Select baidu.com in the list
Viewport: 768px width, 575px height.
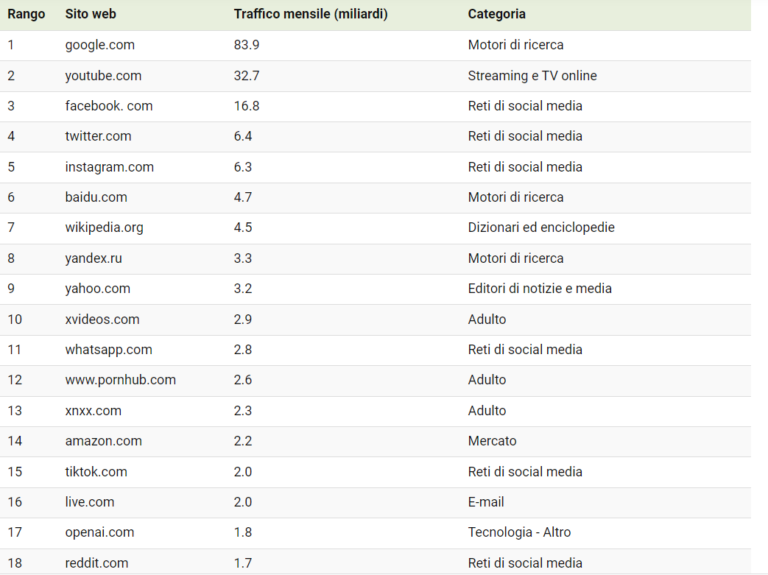pos(96,197)
